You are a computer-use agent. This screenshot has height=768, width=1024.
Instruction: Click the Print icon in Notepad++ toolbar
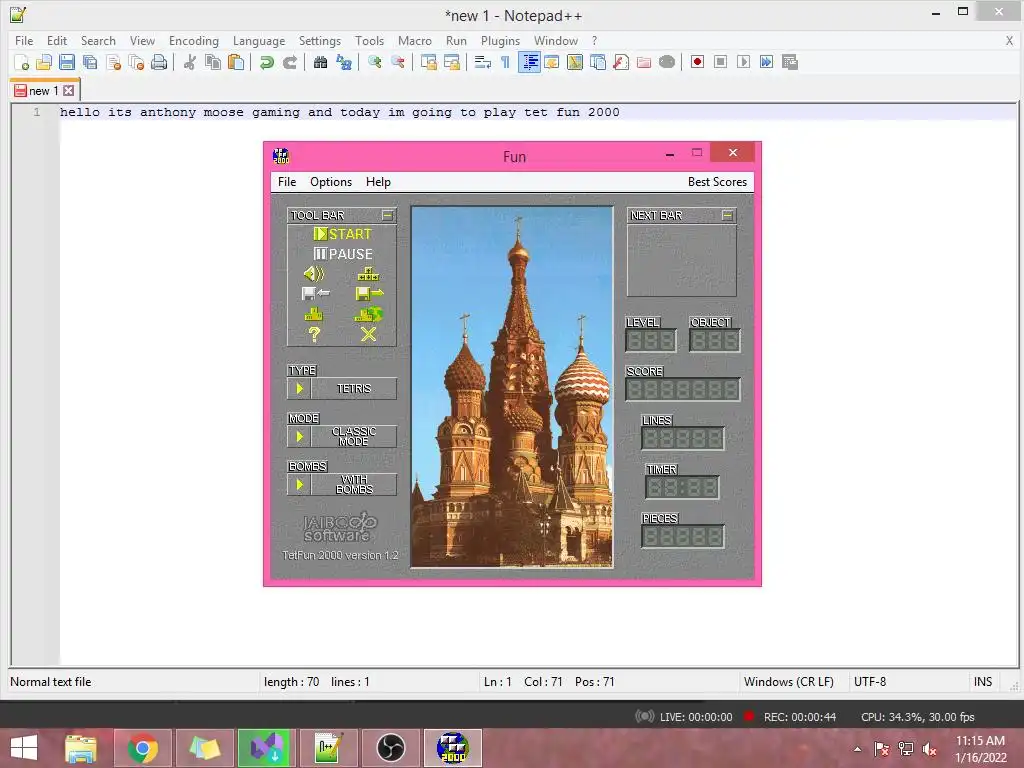tap(159, 62)
